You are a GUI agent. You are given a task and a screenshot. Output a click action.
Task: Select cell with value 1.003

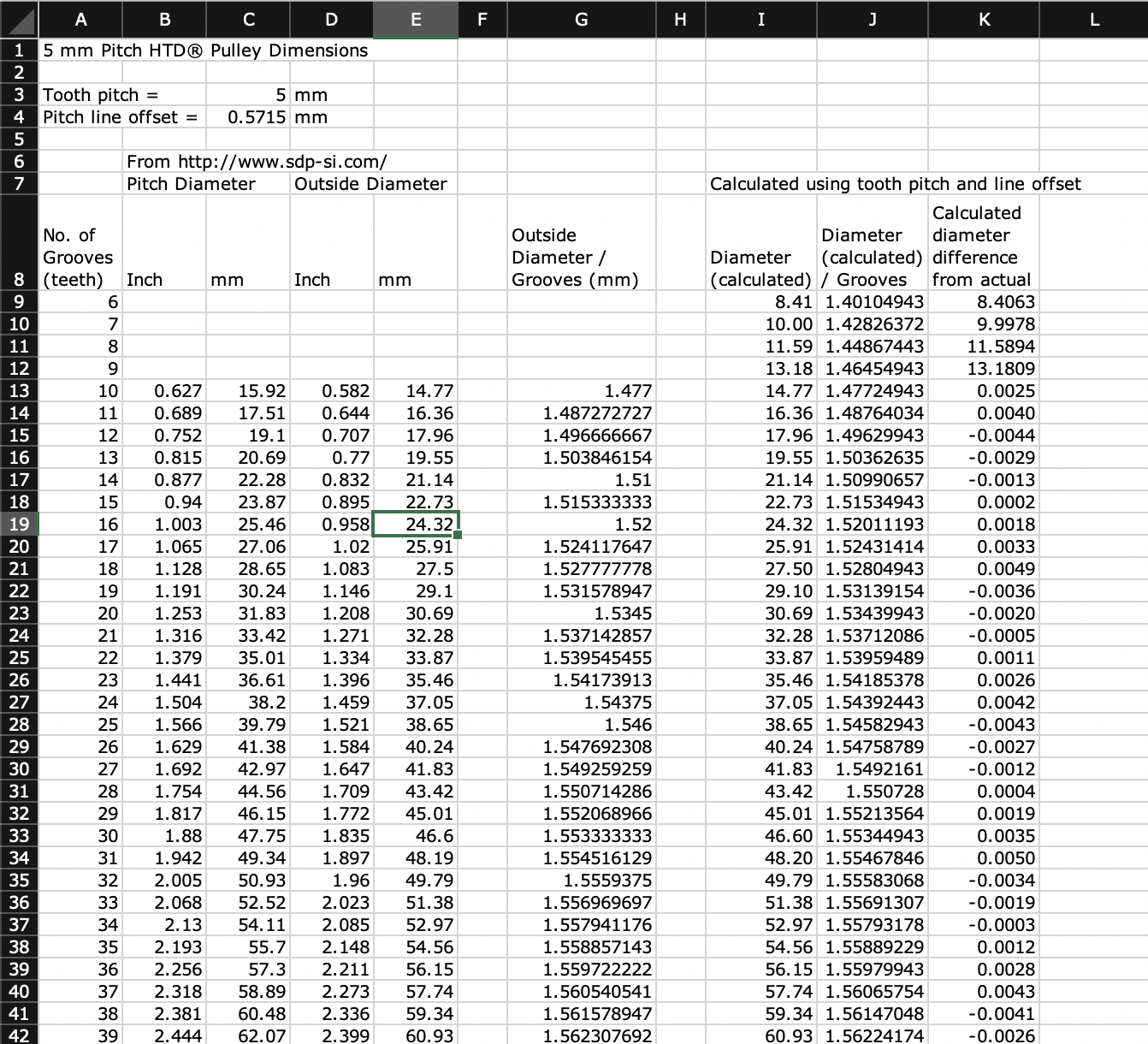[164, 524]
